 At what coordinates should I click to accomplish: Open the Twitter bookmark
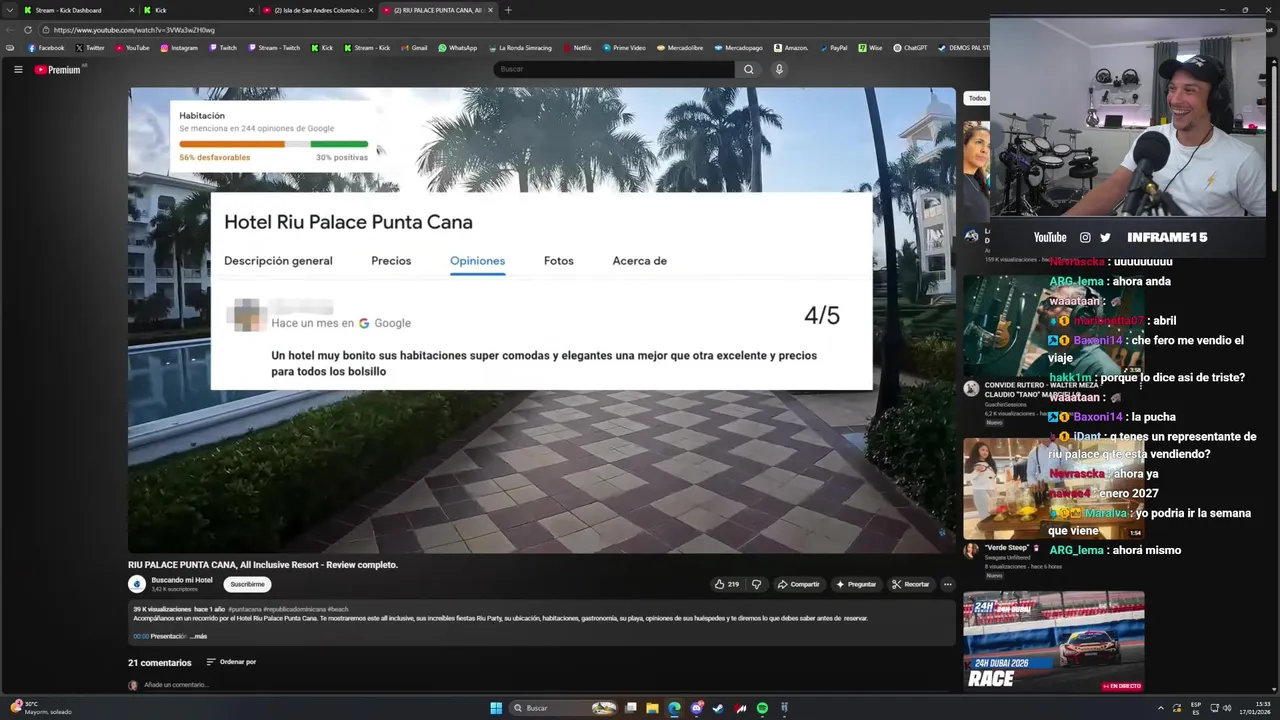point(90,48)
